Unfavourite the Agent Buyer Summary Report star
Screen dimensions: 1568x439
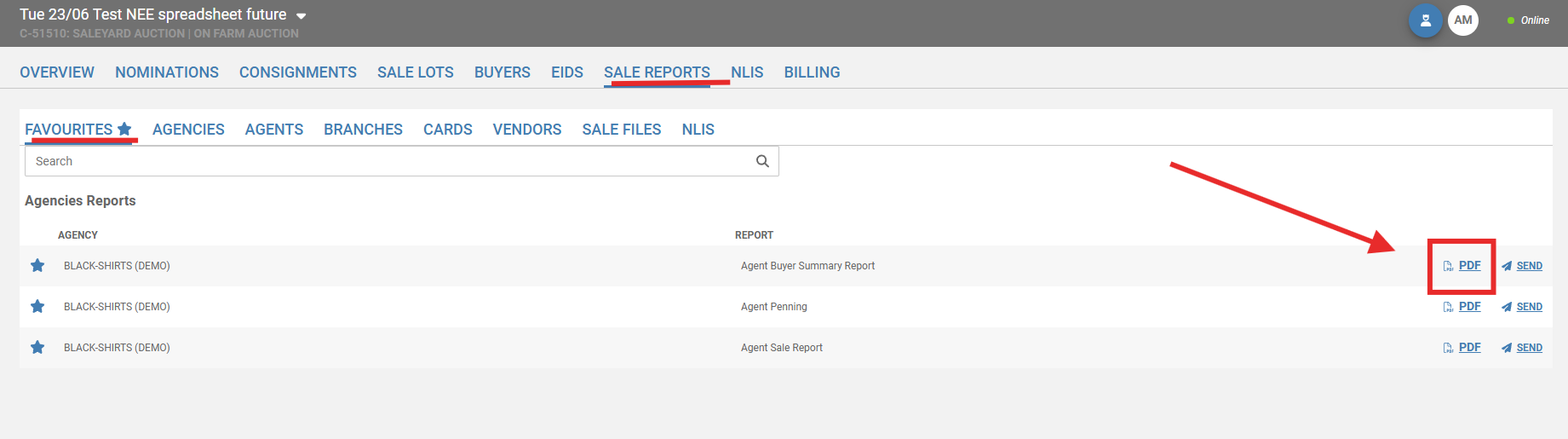pyautogui.click(x=37, y=266)
